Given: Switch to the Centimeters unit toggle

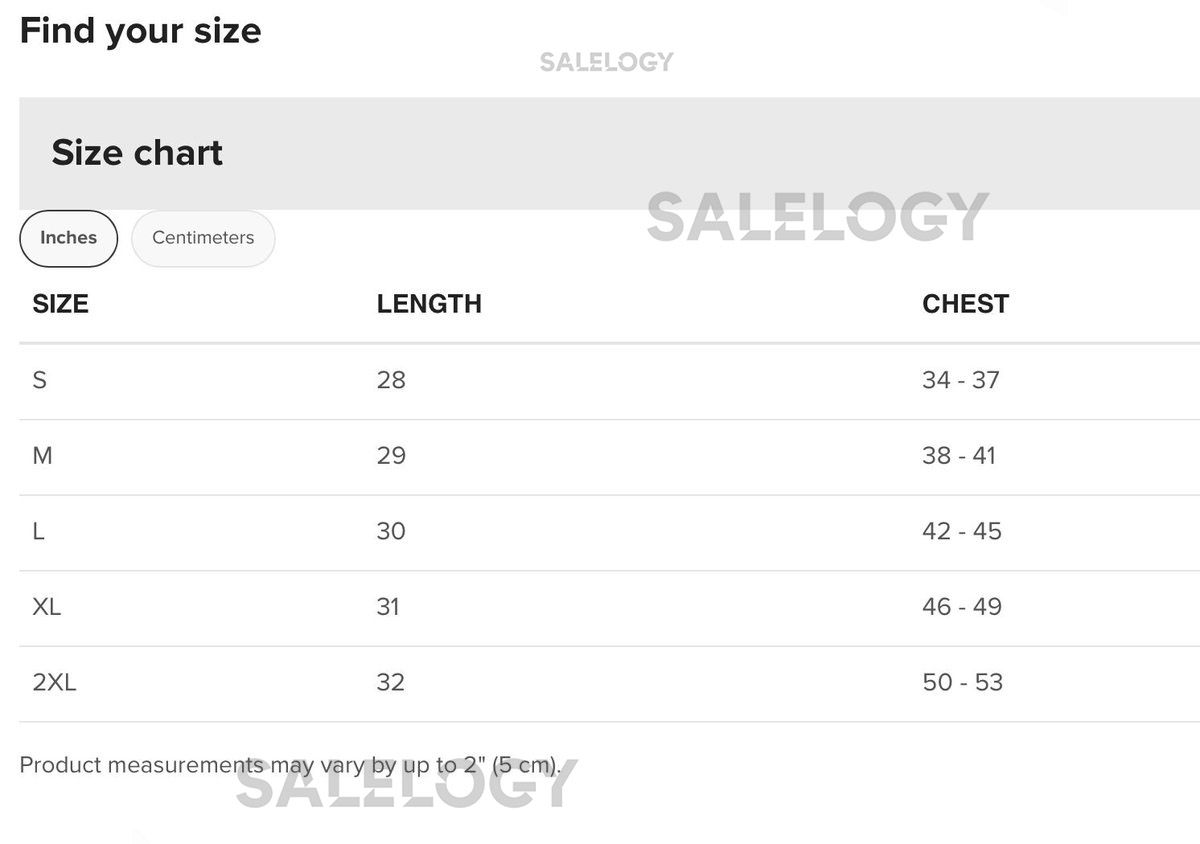Looking at the screenshot, I should (x=203, y=238).
